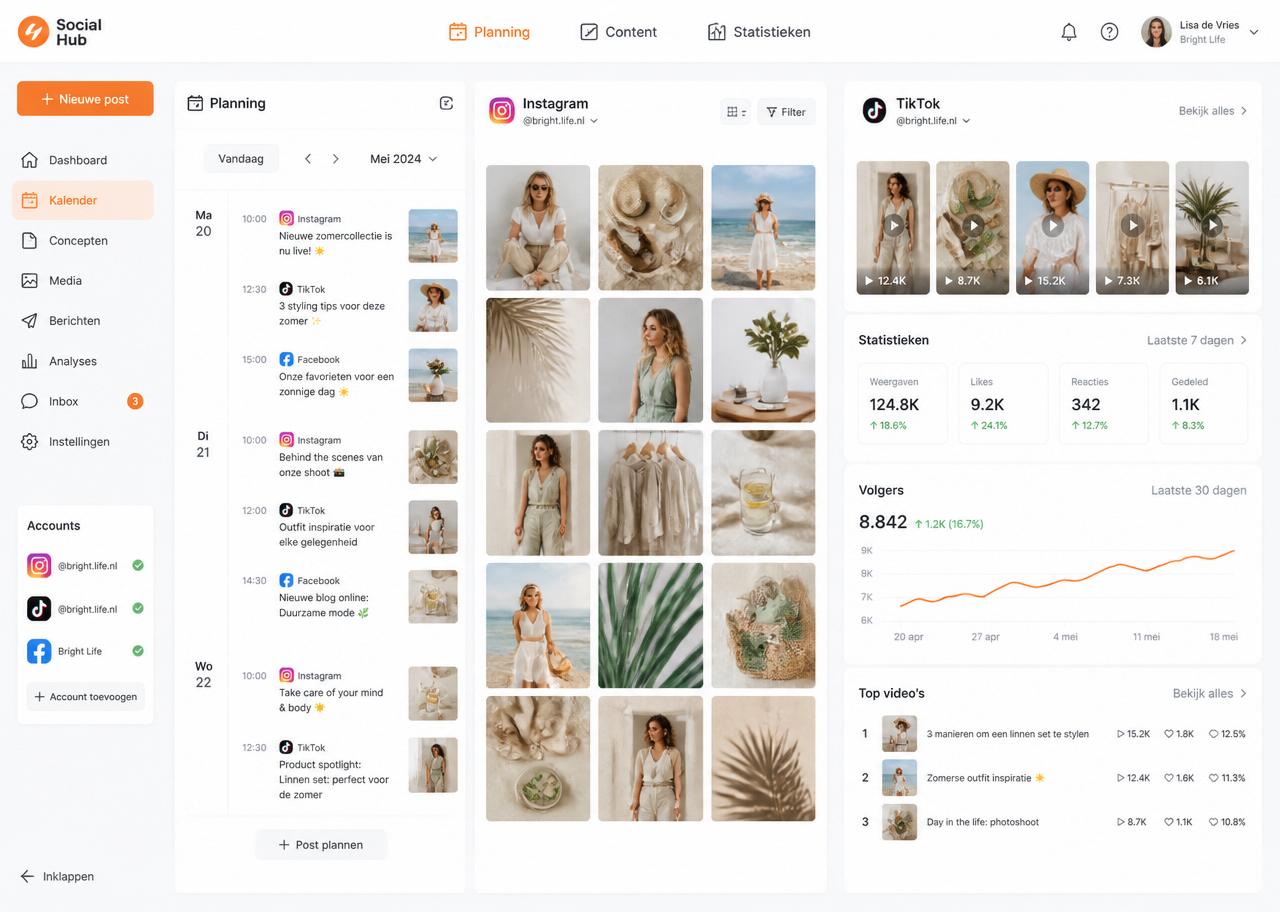The width and height of the screenshot is (1280, 912).
Task: Open the Mei 2024 month dropdown
Action: 403,159
